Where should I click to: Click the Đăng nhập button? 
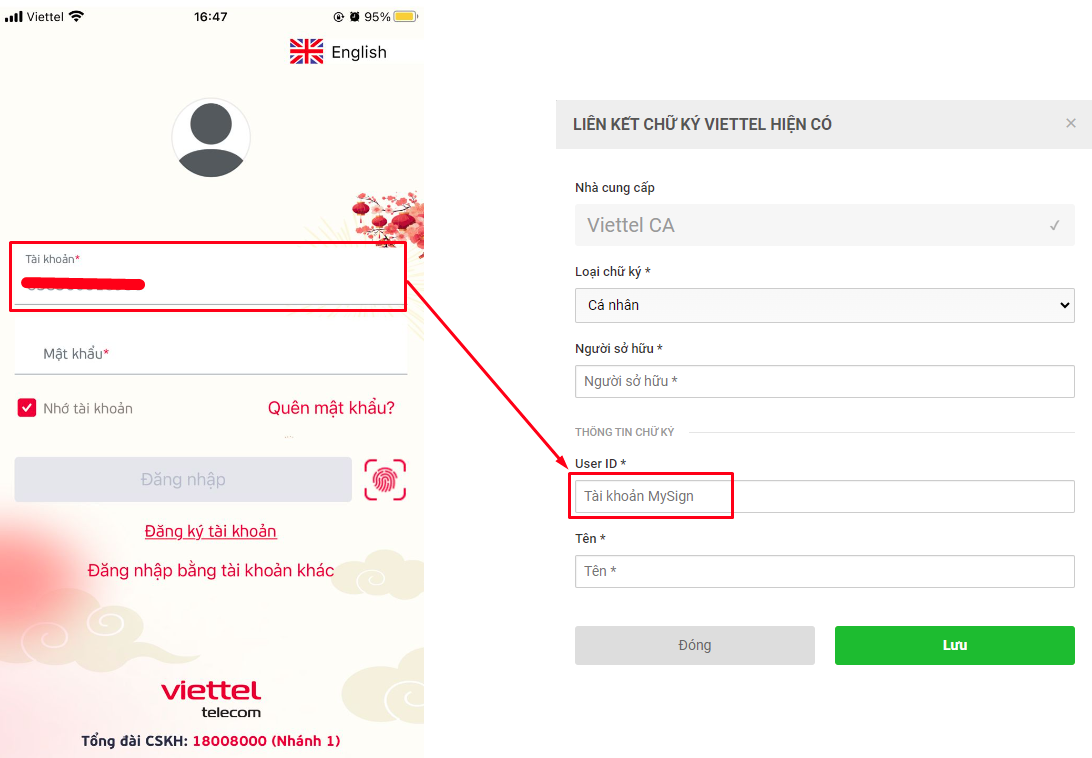tap(183, 479)
